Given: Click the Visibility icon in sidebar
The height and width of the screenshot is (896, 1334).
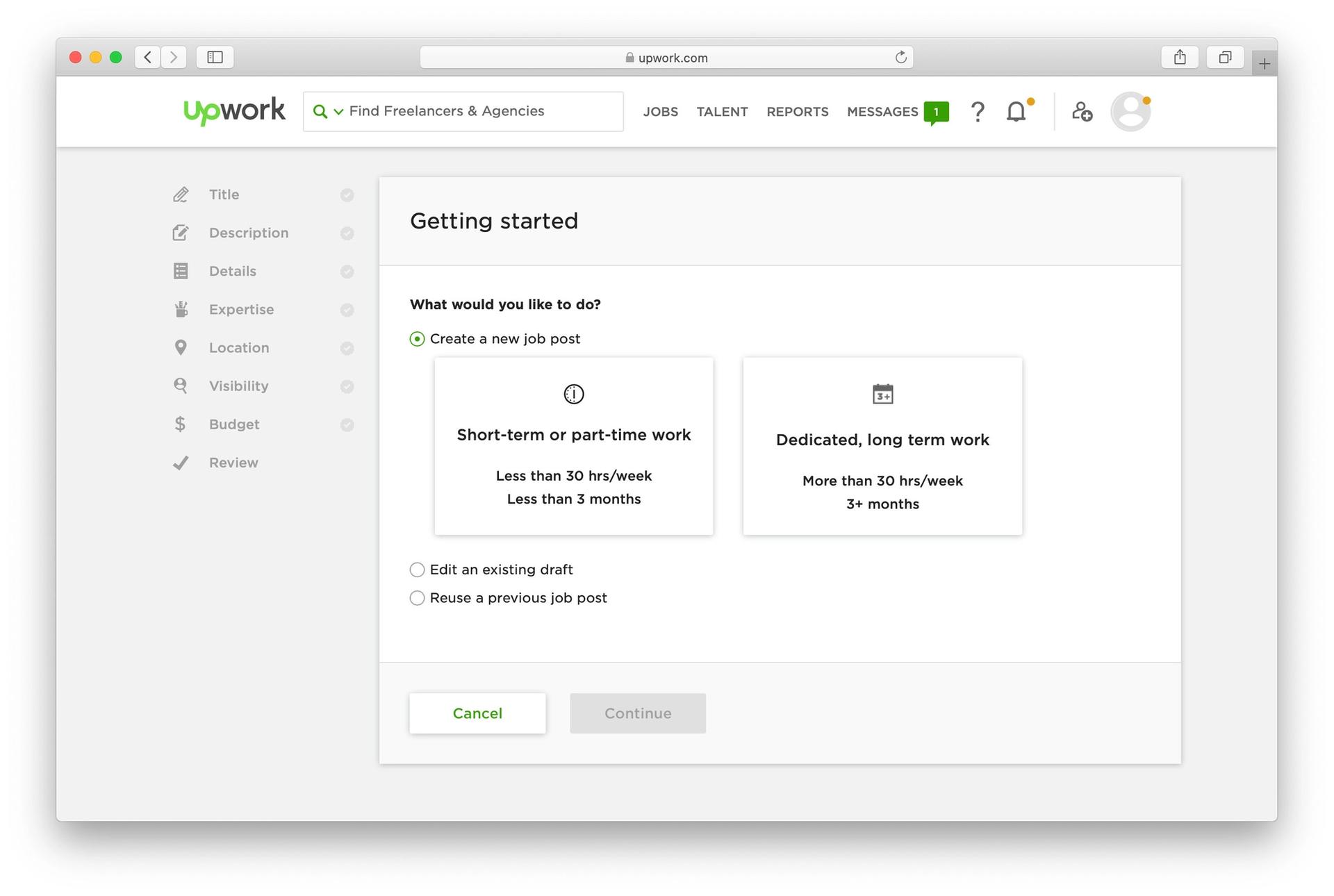Looking at the screenshot, I should pyautogui.click(x=181, y=385).
